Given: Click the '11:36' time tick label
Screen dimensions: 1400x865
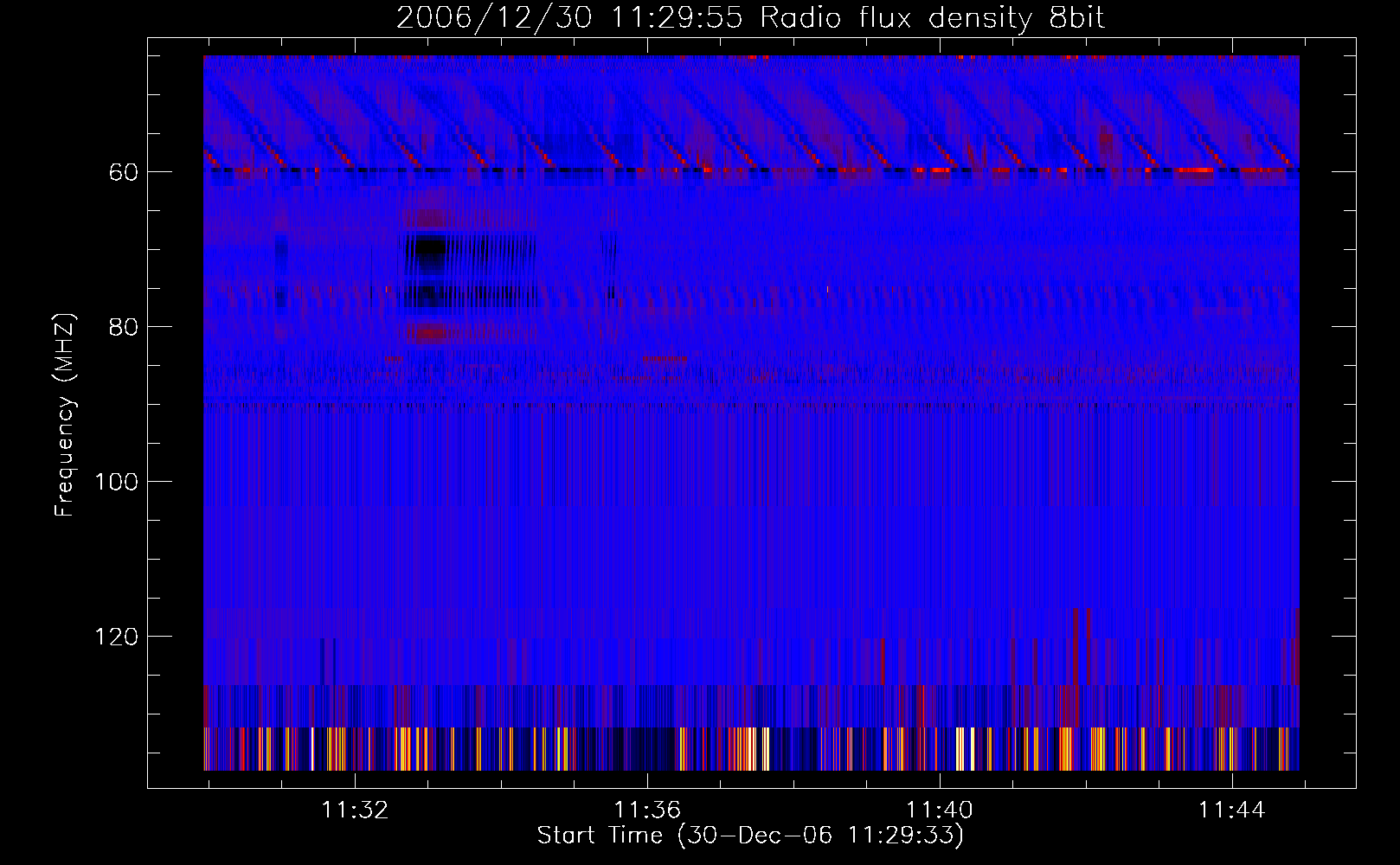Looking at the screenshot, I should (x=647, y=811).
